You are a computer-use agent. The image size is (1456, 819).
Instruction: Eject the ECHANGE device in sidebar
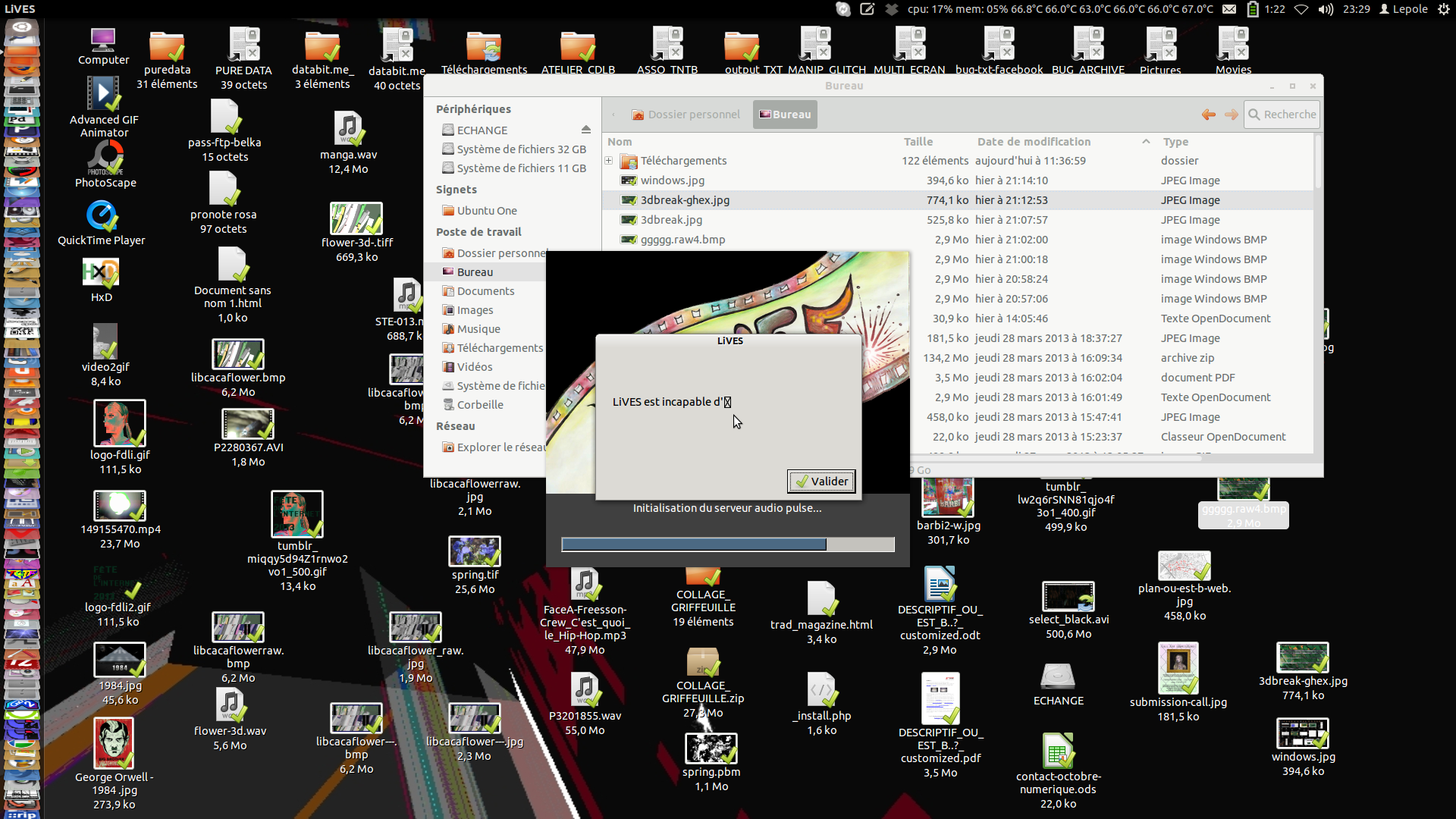pyautogui.click(x=585, y=130)
